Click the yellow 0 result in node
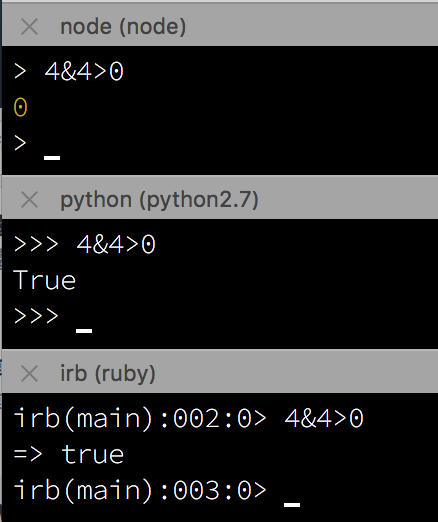Viewport: 438px width, 522px height. click(x=20, y=107)
